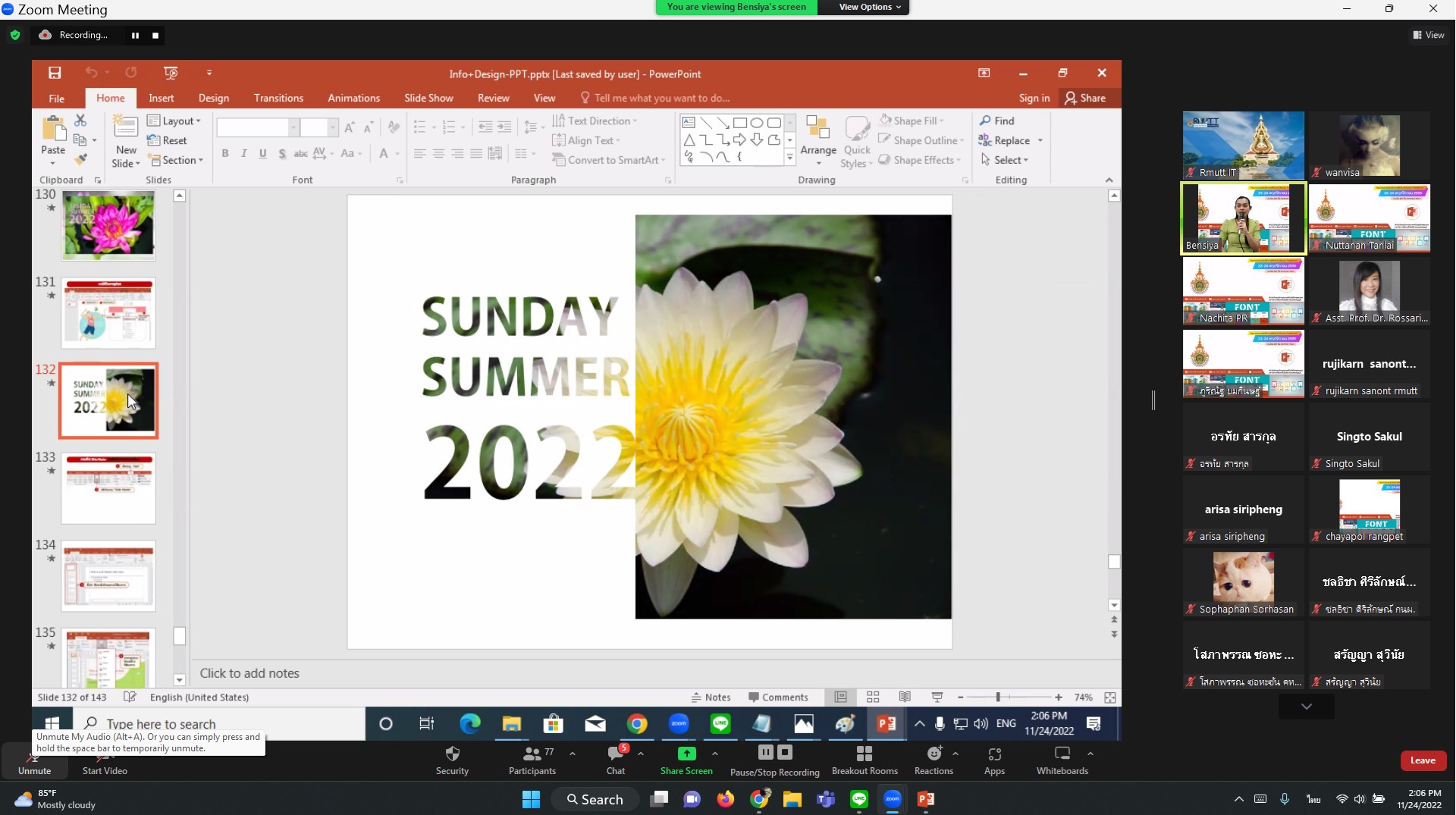Switch to the Insert tab
Screen dimensions: 1456x815
coord(161,99)
